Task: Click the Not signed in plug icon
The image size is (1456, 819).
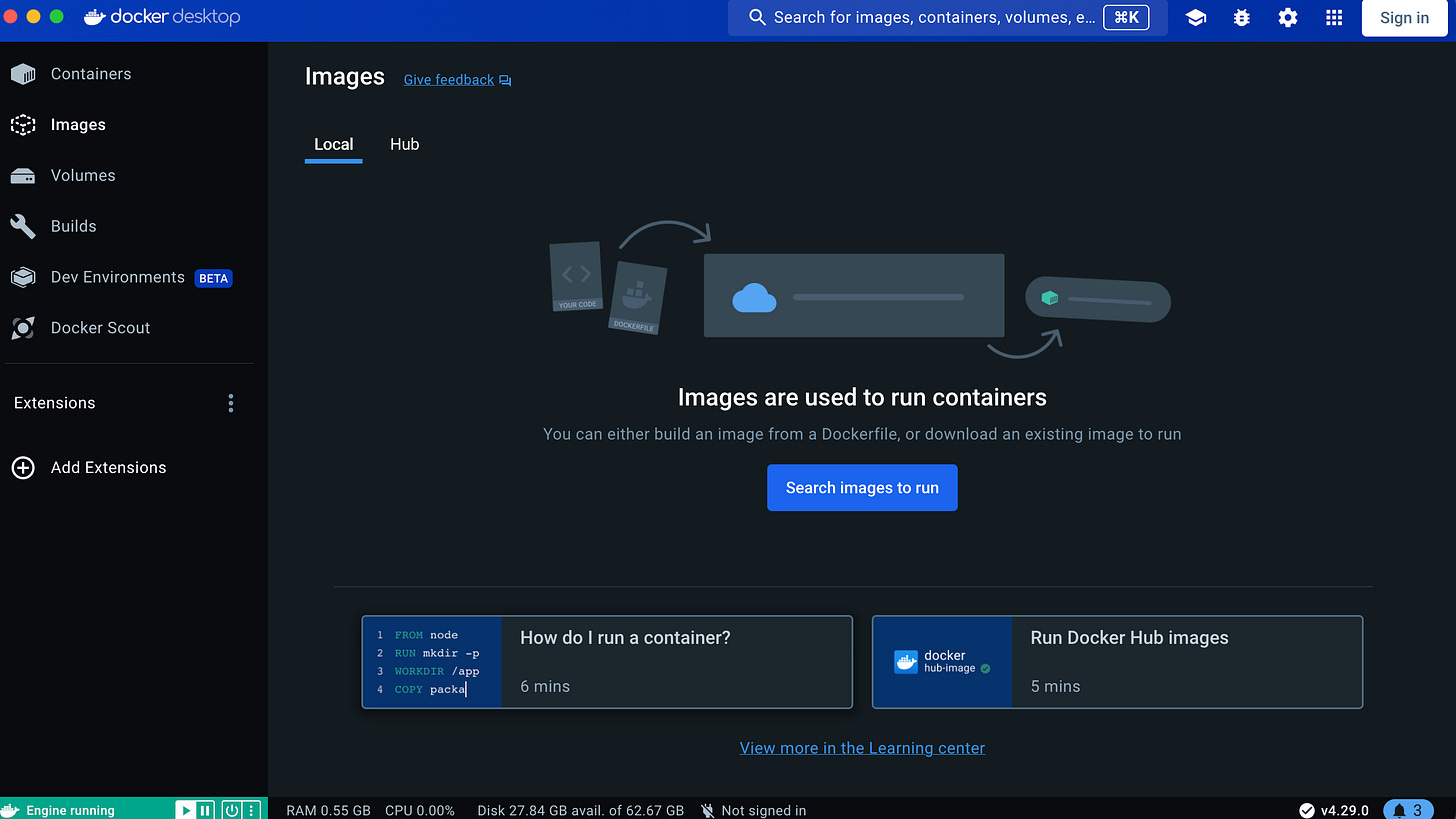Action: (x=708, y=810)
